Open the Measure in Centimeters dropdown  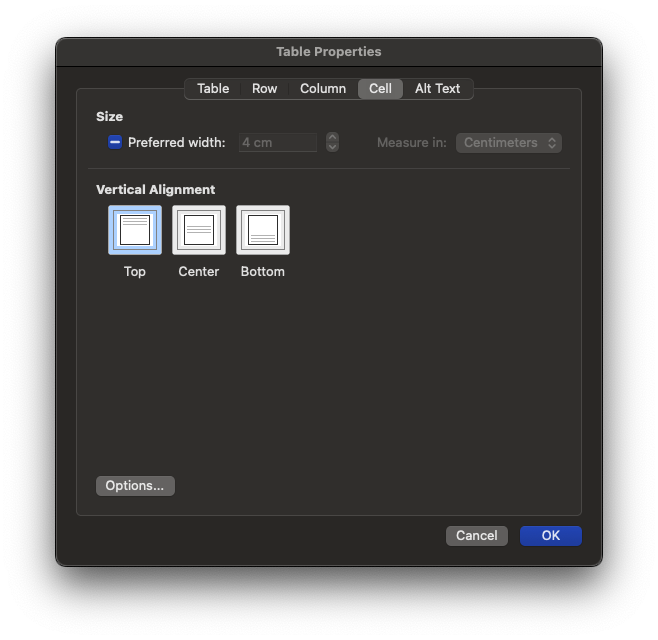[x=508, y=143]
